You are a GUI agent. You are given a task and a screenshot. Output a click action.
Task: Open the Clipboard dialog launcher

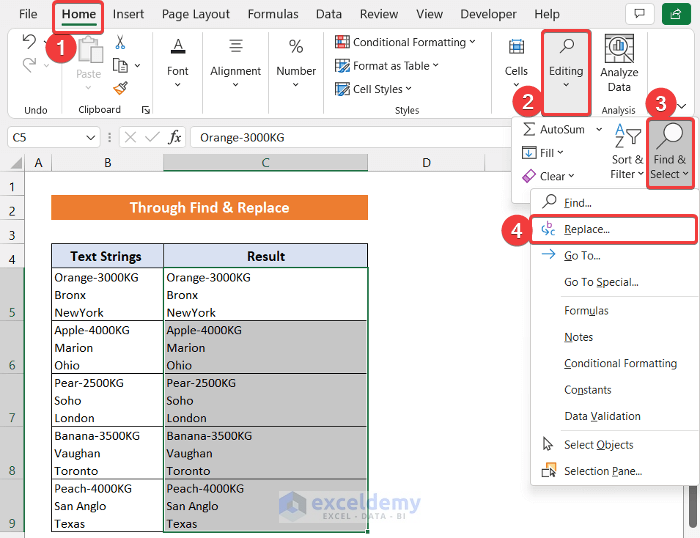pos(146,110)
